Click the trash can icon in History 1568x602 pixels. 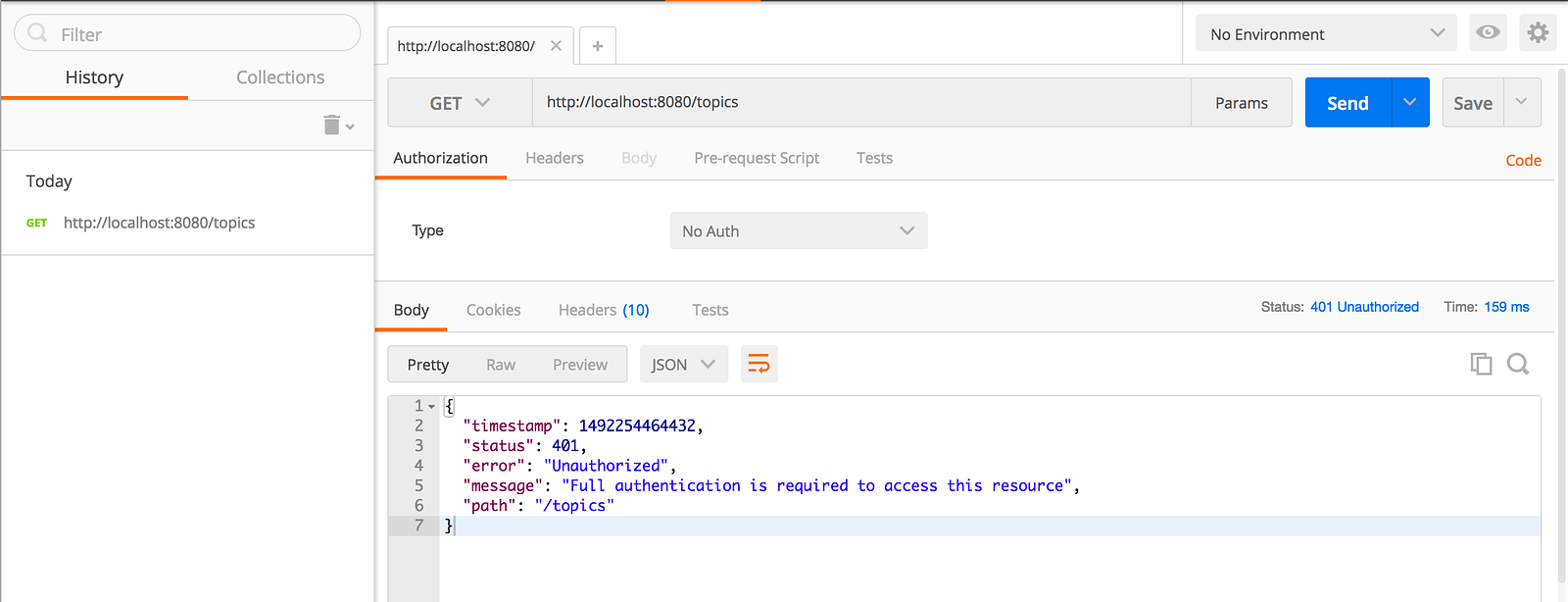[x=331, y=125]
